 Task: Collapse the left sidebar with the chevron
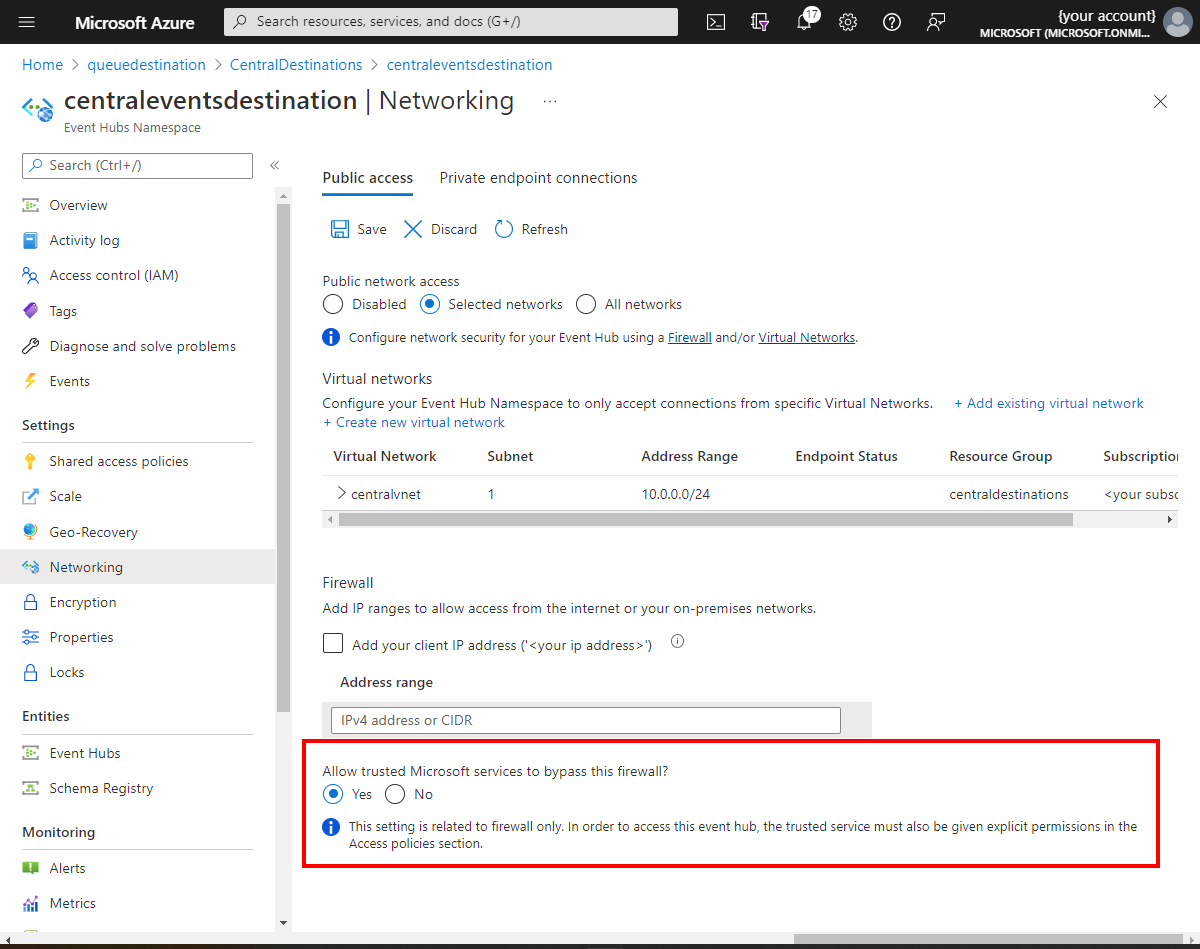coord(274,166)
